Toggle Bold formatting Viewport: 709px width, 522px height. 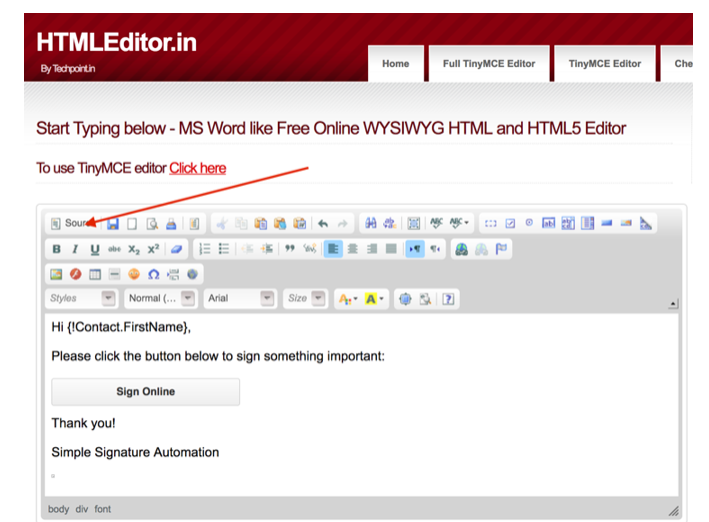(57, 249)
